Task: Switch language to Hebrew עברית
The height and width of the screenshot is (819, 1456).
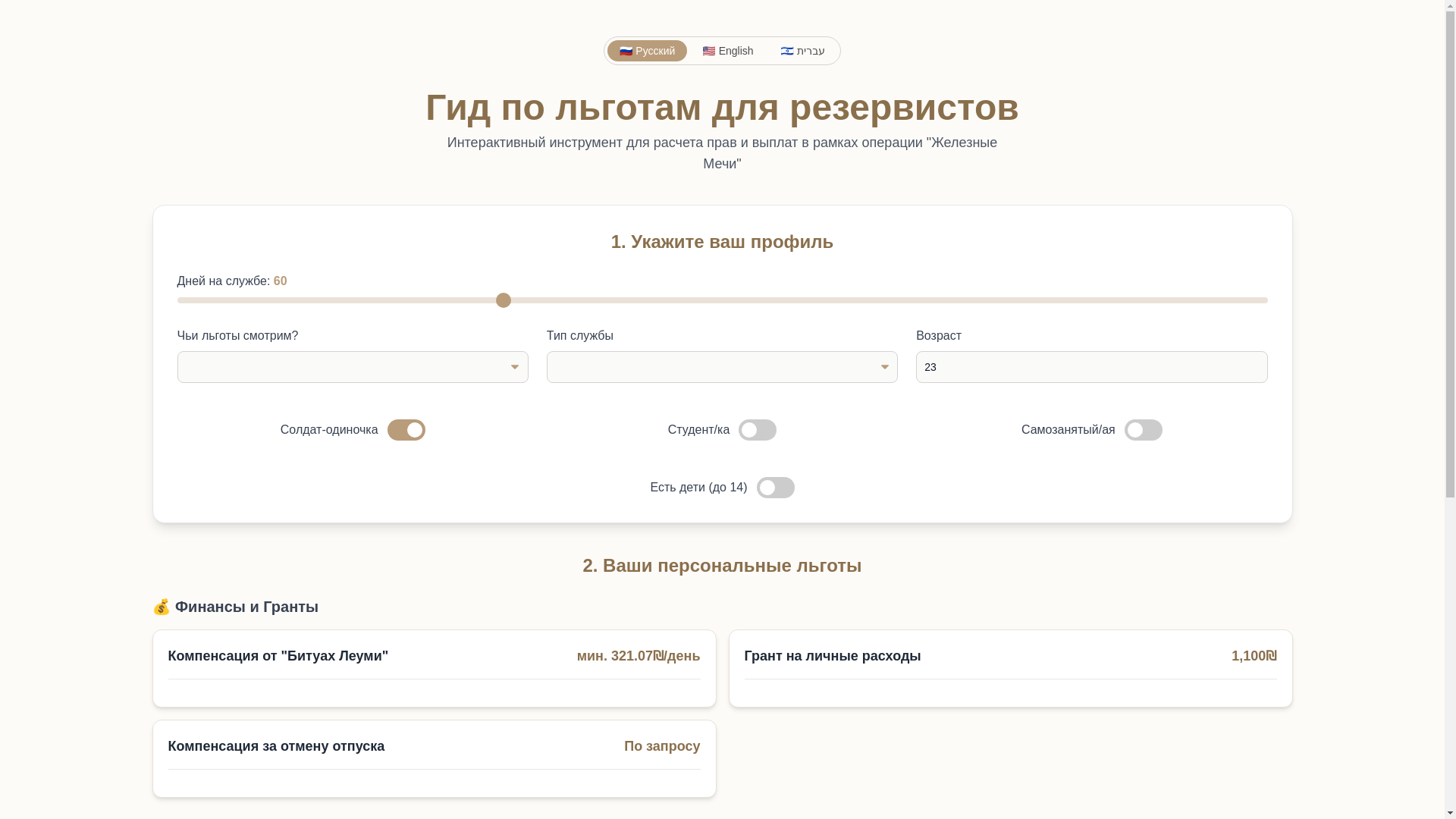Action: coord(802,51)
